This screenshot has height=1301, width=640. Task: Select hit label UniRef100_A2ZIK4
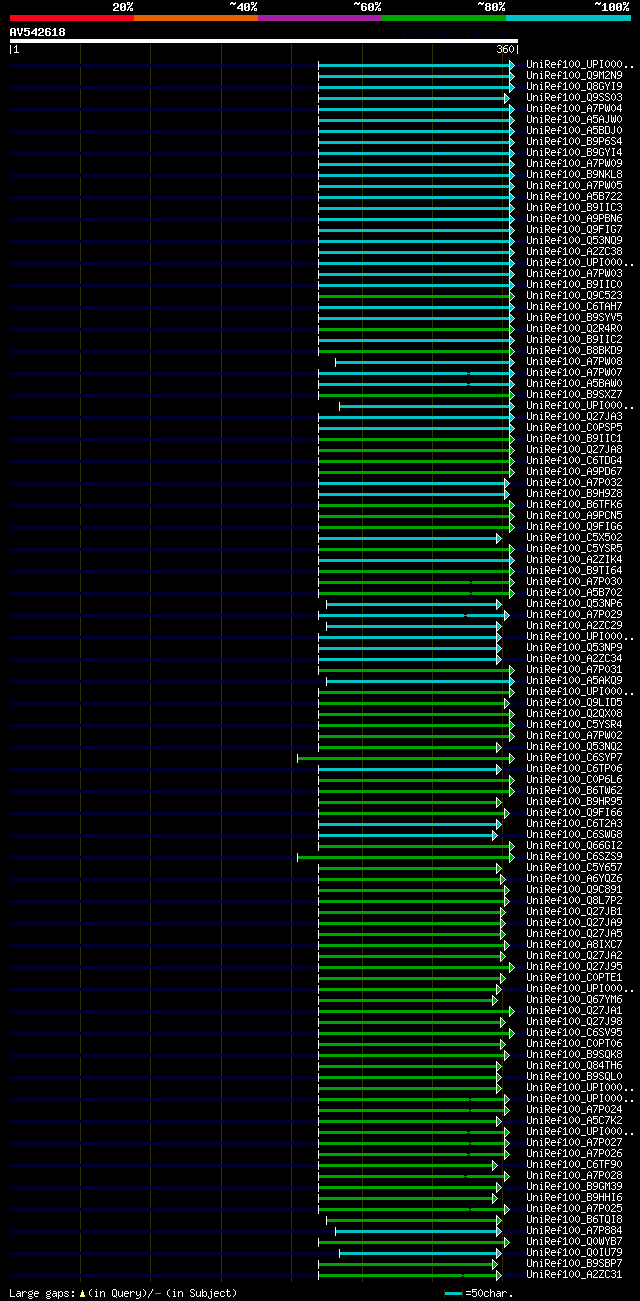(x=574, y=559)
